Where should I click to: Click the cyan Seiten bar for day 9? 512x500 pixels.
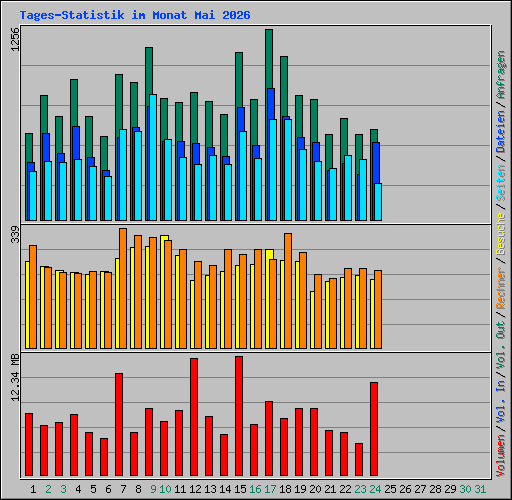click(153, 157)
